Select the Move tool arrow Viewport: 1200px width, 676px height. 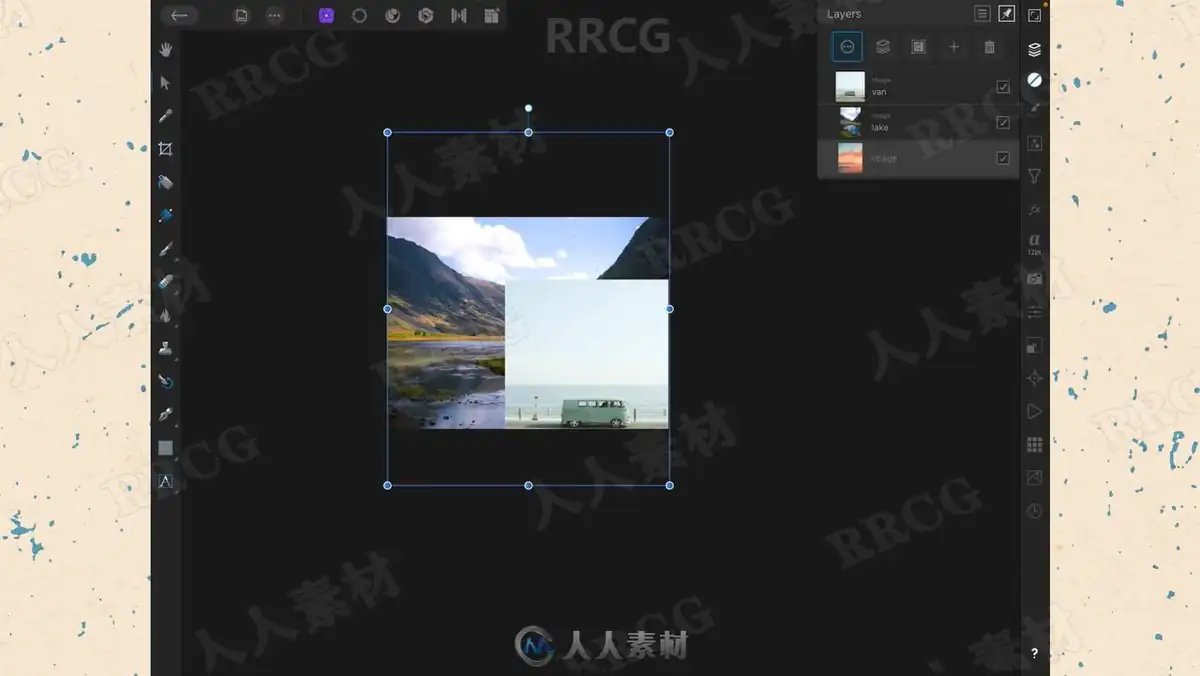(166, 82)
